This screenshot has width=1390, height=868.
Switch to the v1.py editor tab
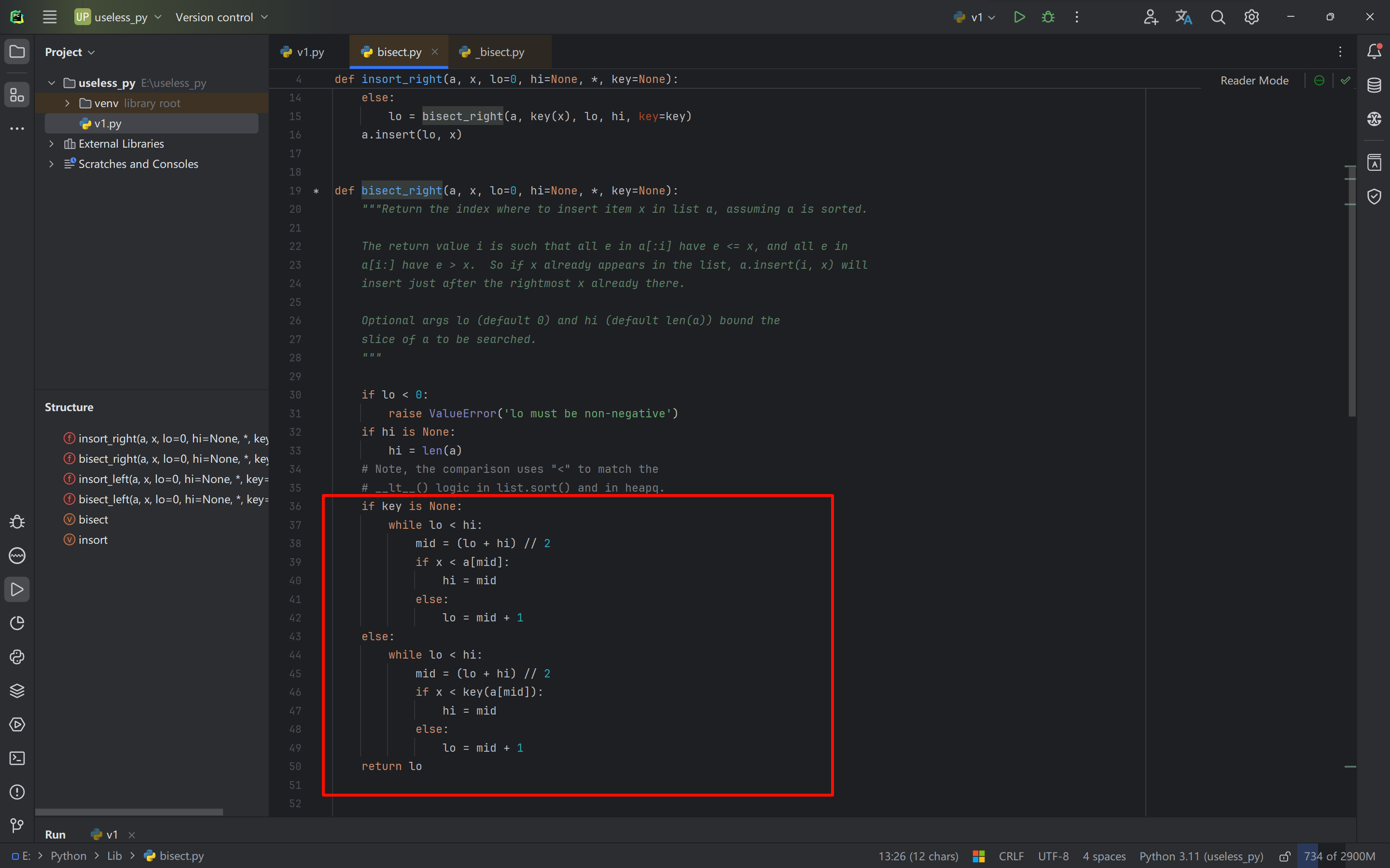coord(303,52)
